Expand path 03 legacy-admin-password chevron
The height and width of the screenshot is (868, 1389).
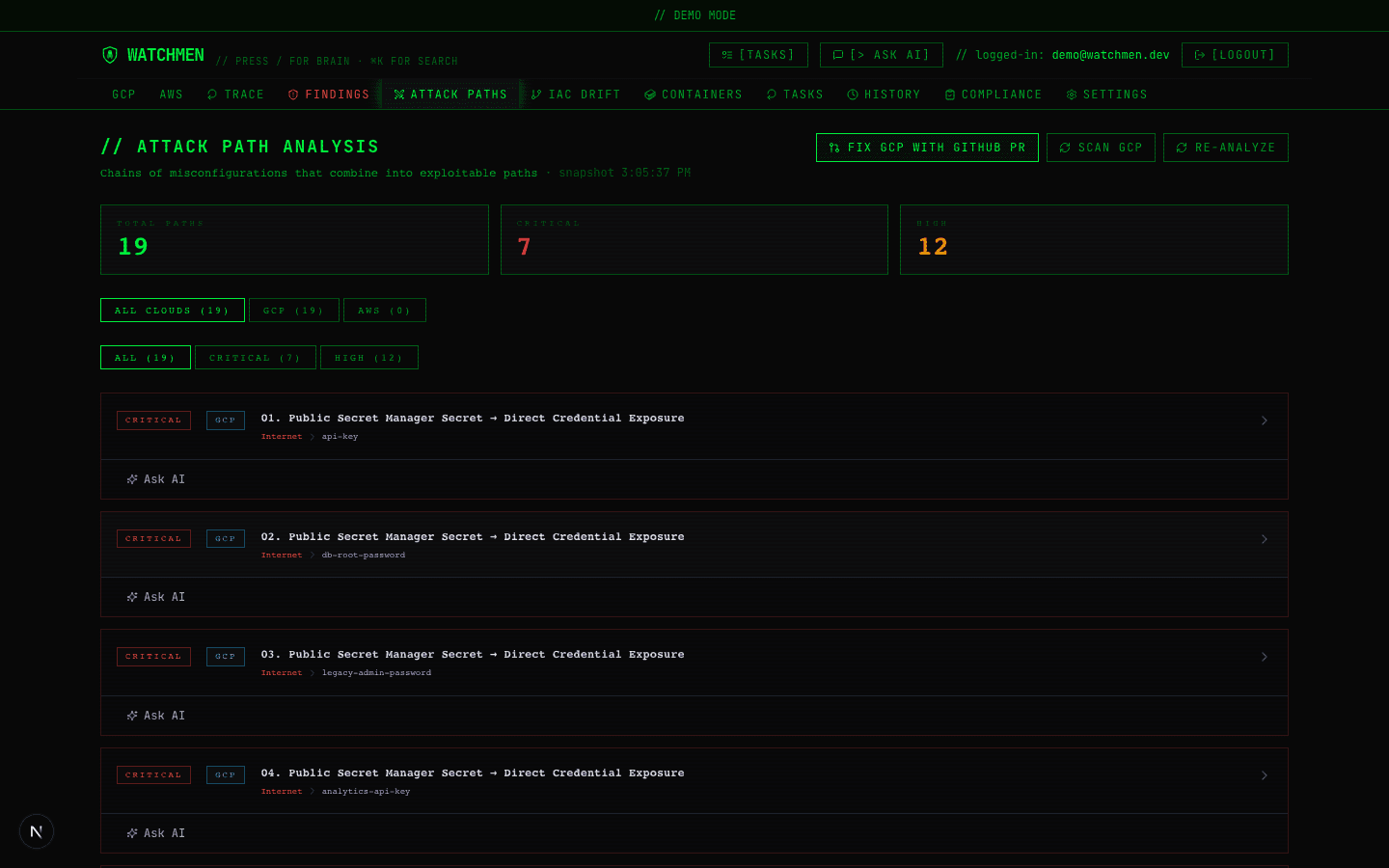(1265, 657)
